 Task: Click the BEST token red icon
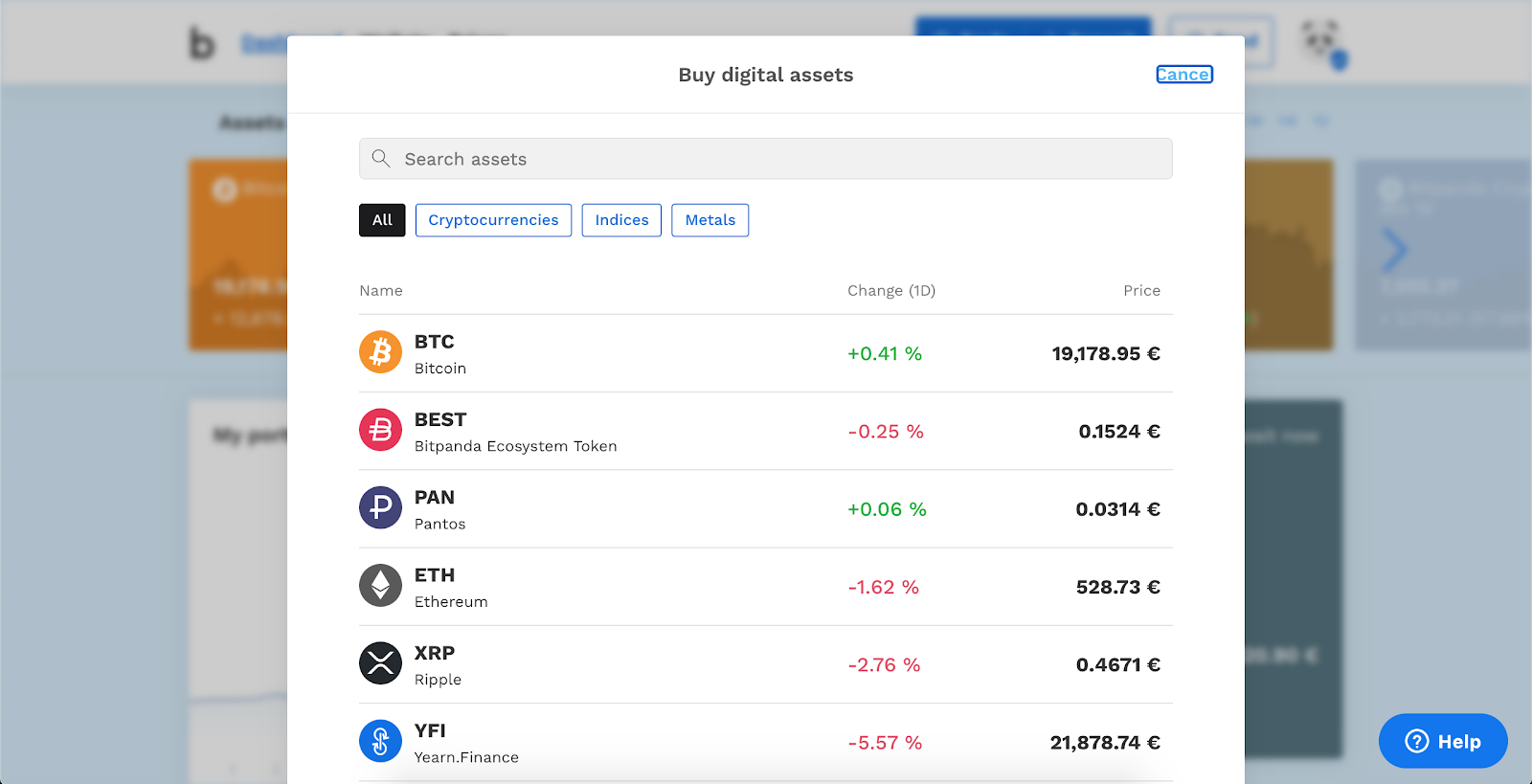380,430
